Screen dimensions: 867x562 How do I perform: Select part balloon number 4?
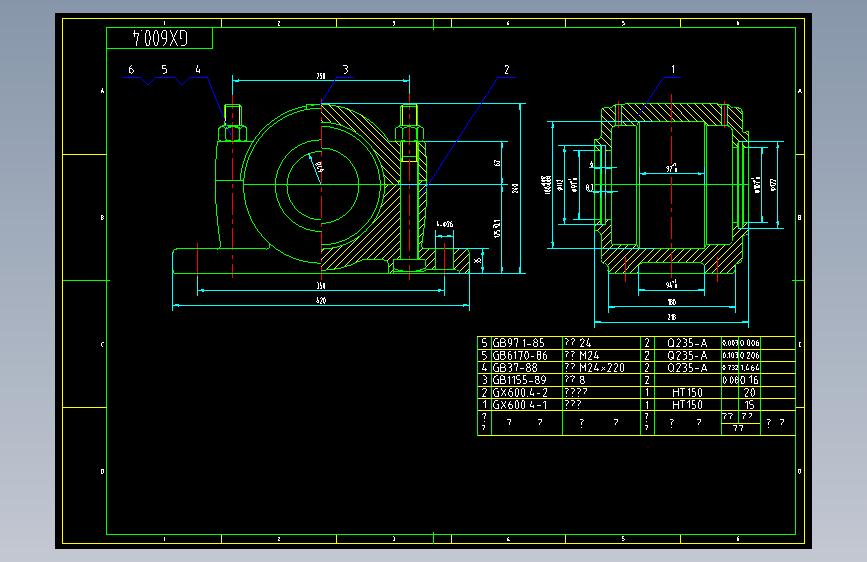coord(198,70)
